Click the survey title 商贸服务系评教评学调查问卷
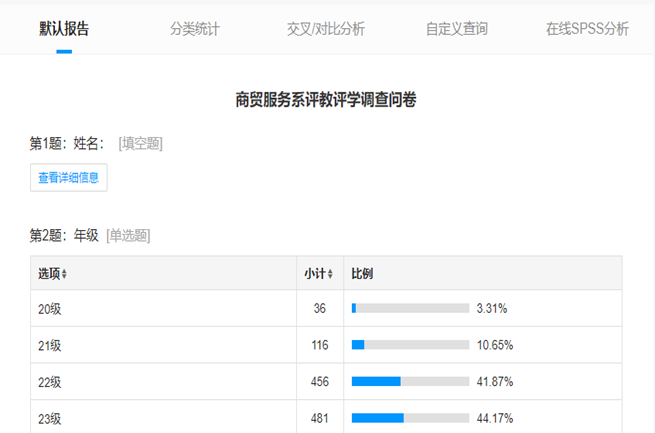 tap(326, 99)
